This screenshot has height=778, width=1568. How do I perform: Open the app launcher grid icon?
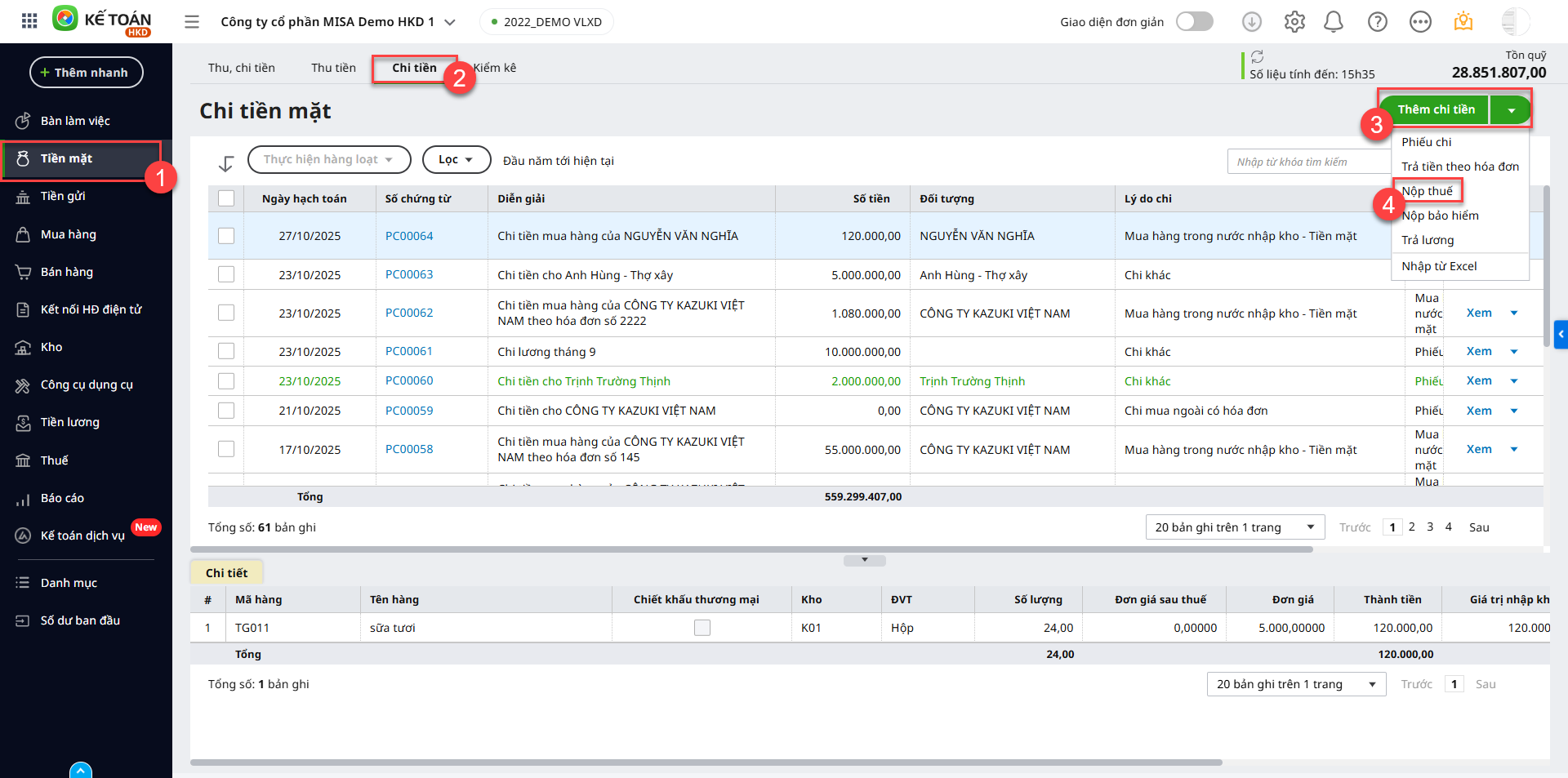coord(29,21)
